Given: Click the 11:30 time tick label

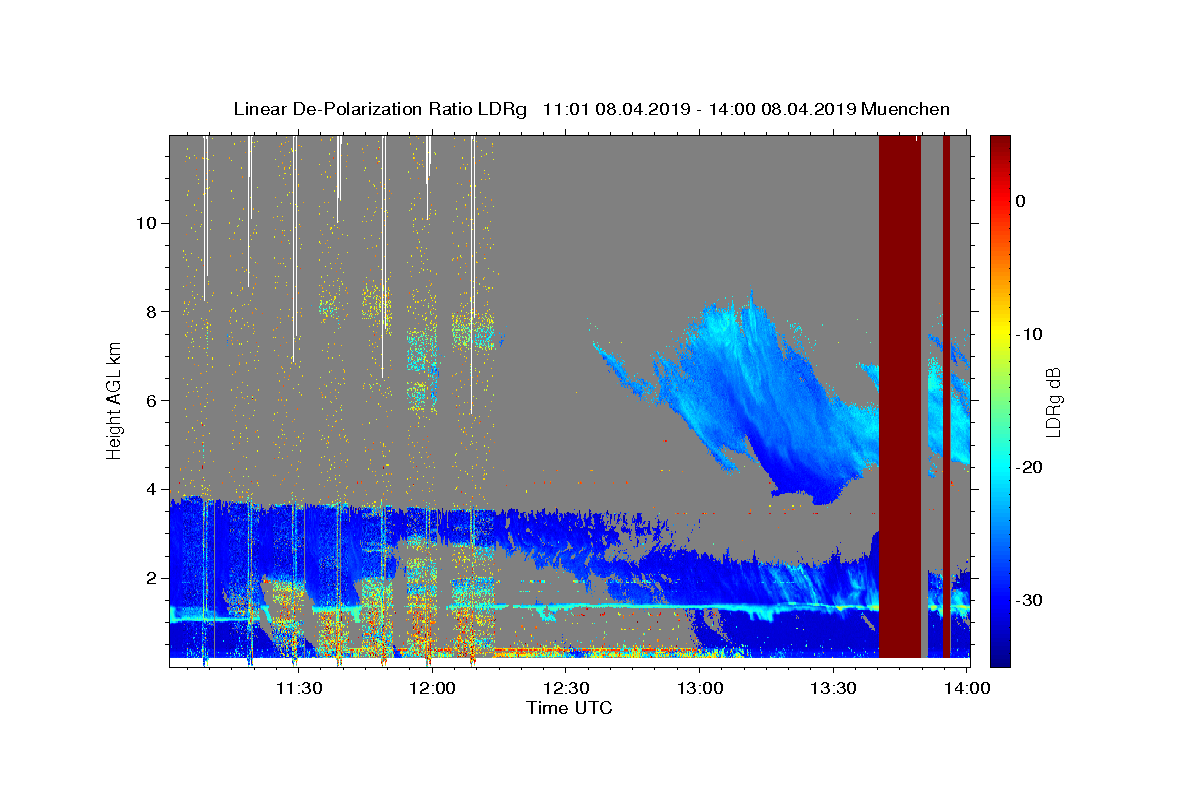Looking at the screenshot, I should point(298,689).
